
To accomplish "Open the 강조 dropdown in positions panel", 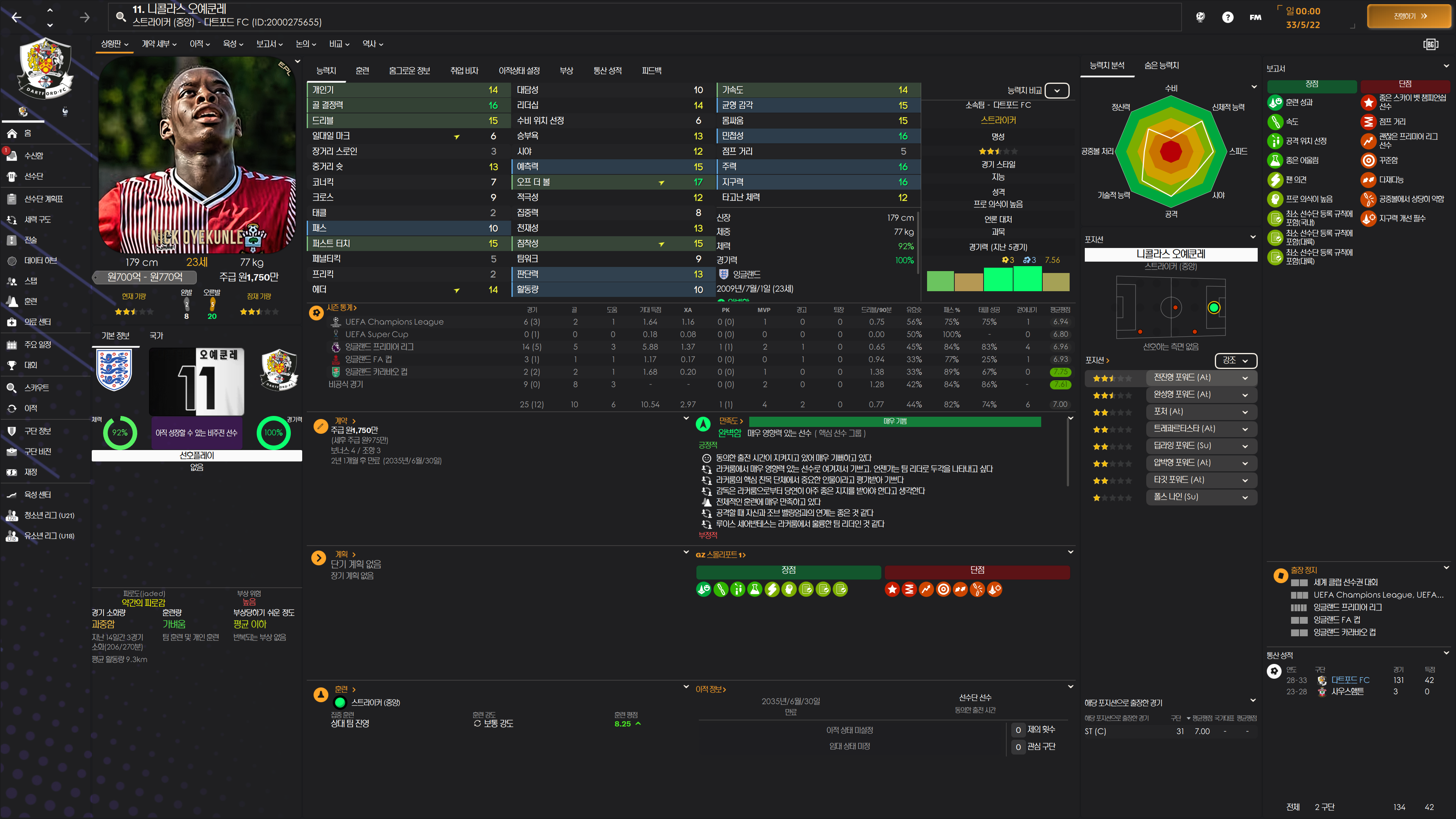I will (x=1236, y=360).
